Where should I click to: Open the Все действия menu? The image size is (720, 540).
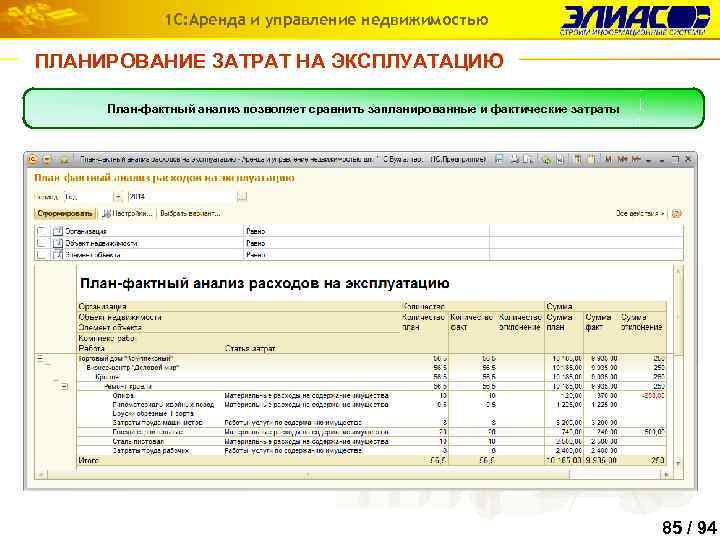(640, 214)
